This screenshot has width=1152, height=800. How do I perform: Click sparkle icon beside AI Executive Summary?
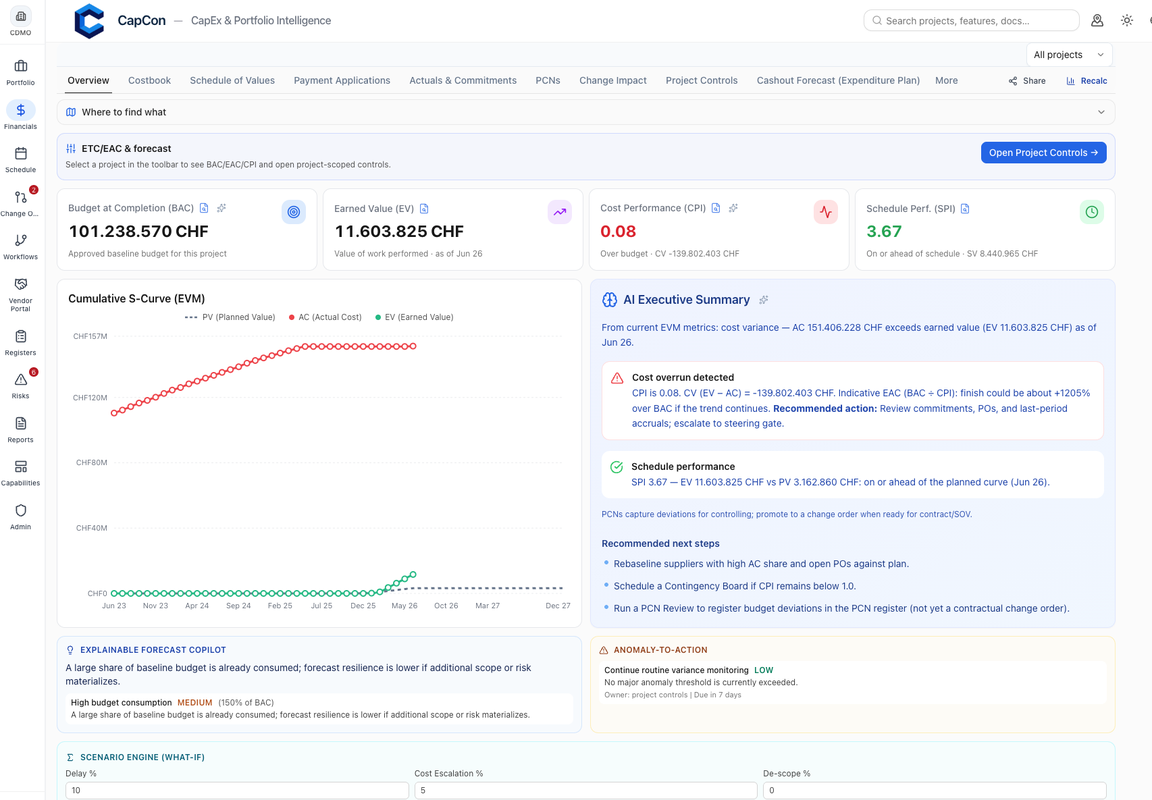pyautogui.click(x=763, y=300)
